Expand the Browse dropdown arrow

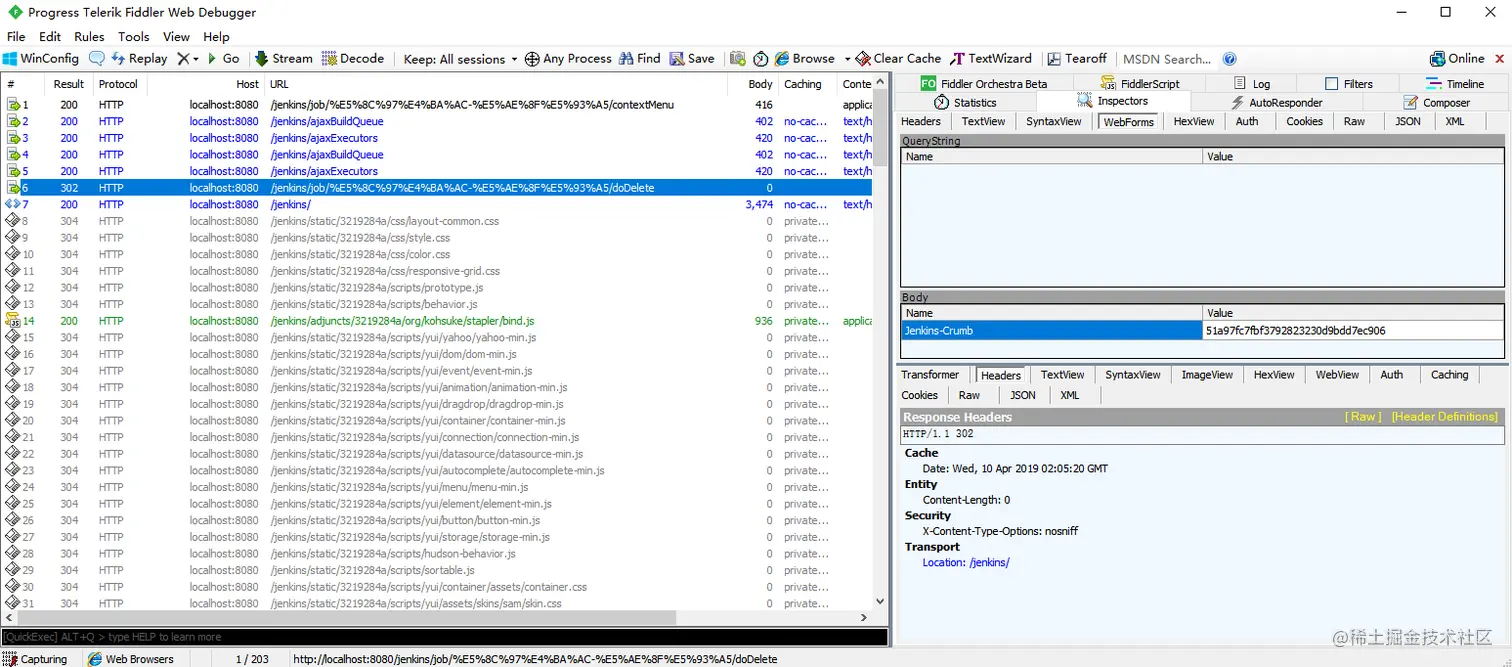click(x=847, y=59)
